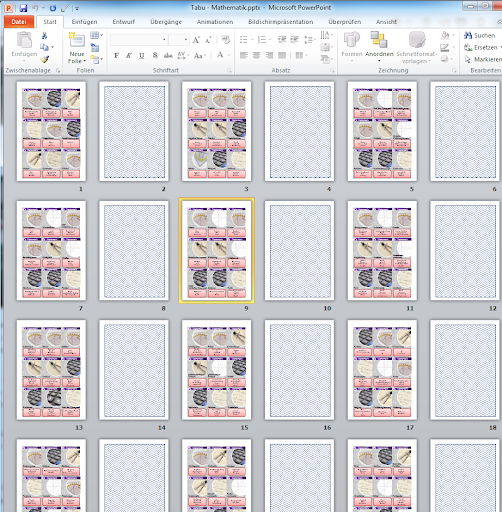The image size is (502, 512).
Task: Switch to the Einfügen ribbon tab
Action: tap(84, 22)
